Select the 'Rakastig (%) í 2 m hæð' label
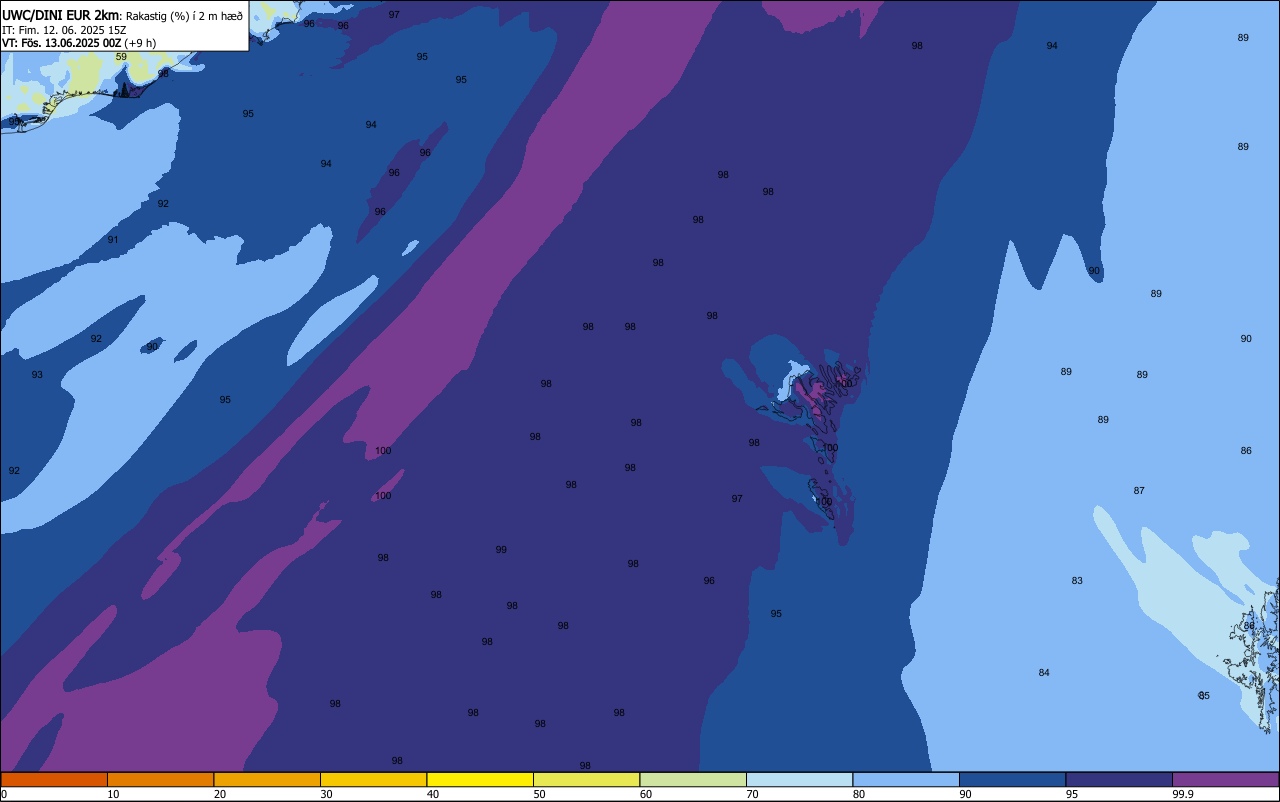 [184, 16]
